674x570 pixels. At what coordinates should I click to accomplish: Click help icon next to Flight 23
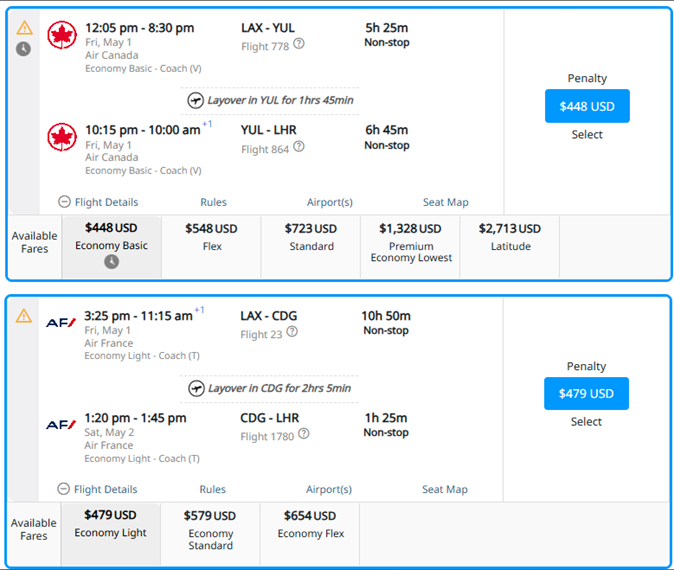coord(292,332)
